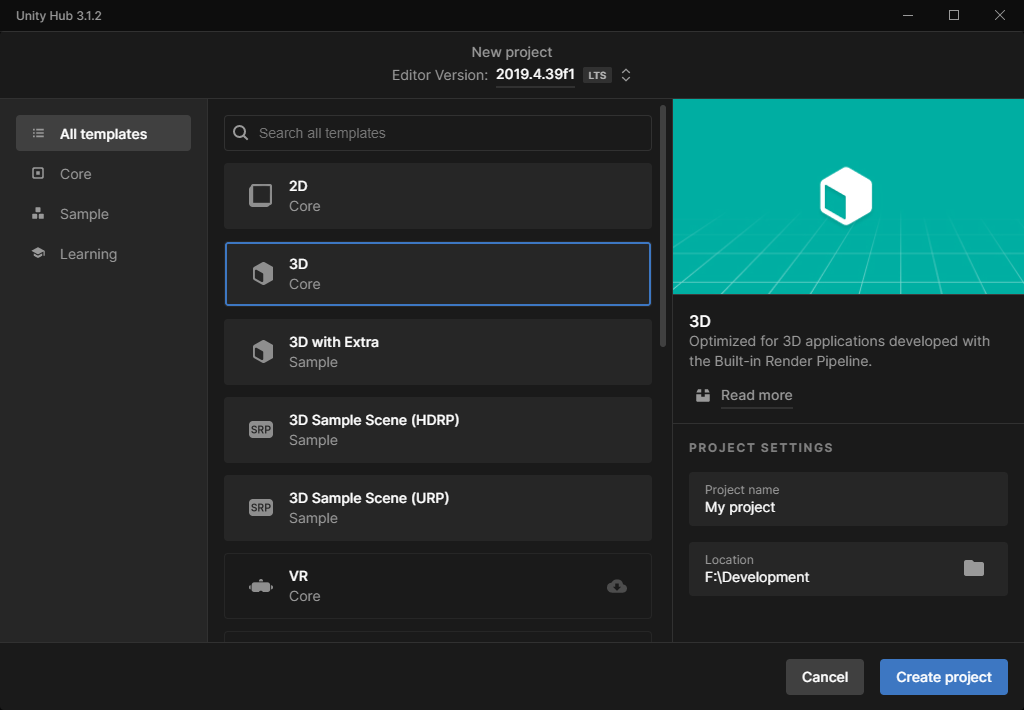Click the Project name field

847,499
